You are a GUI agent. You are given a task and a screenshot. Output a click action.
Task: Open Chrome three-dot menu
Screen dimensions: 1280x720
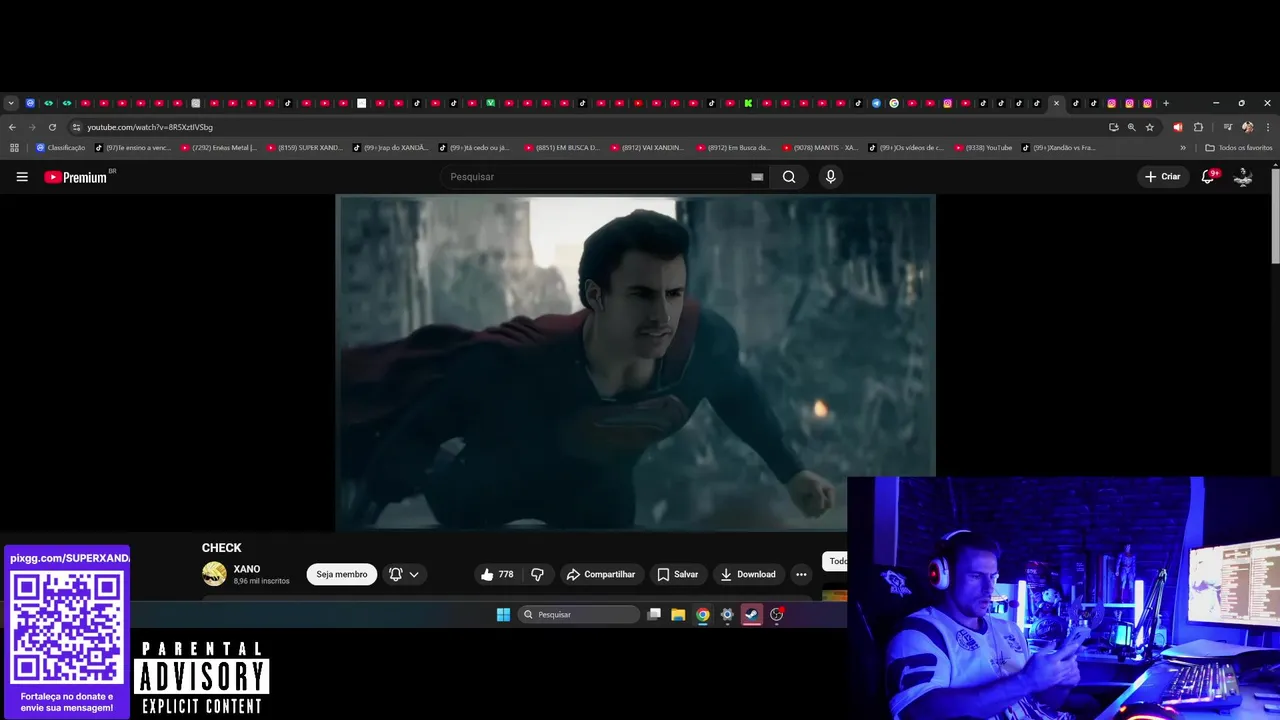click(1267, 127)
